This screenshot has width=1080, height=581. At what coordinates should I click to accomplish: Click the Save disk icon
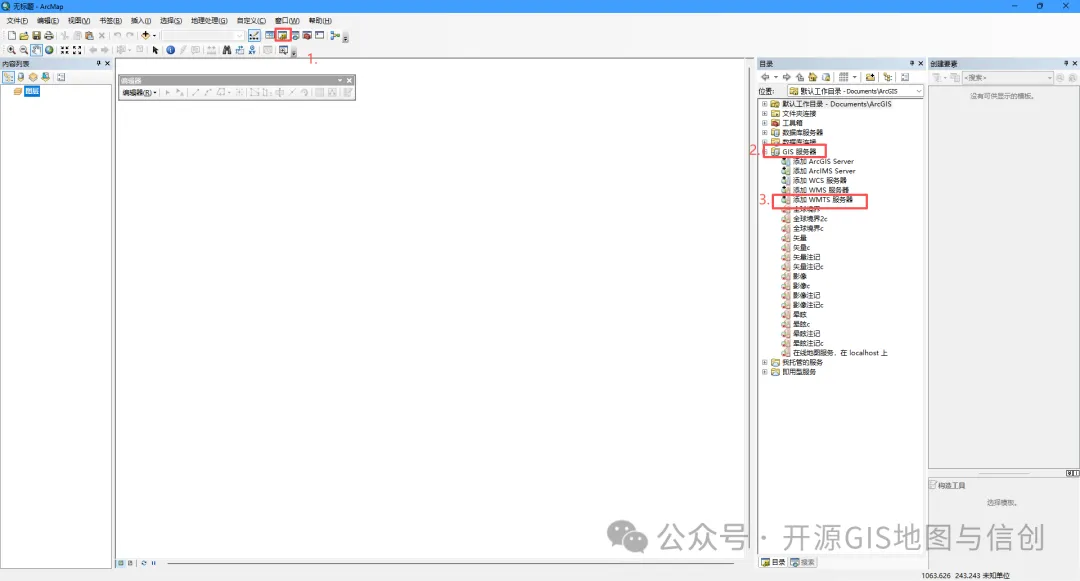click(36, 35)
